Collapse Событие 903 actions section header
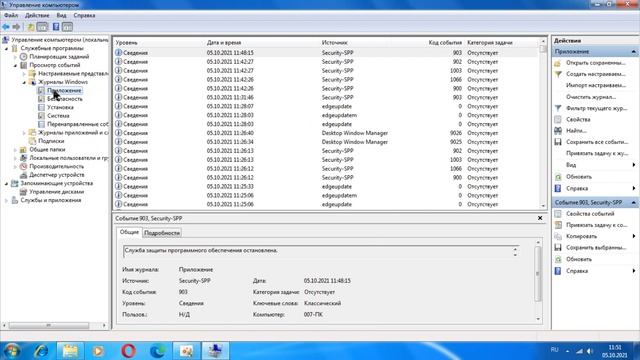 tap(633, 202)
